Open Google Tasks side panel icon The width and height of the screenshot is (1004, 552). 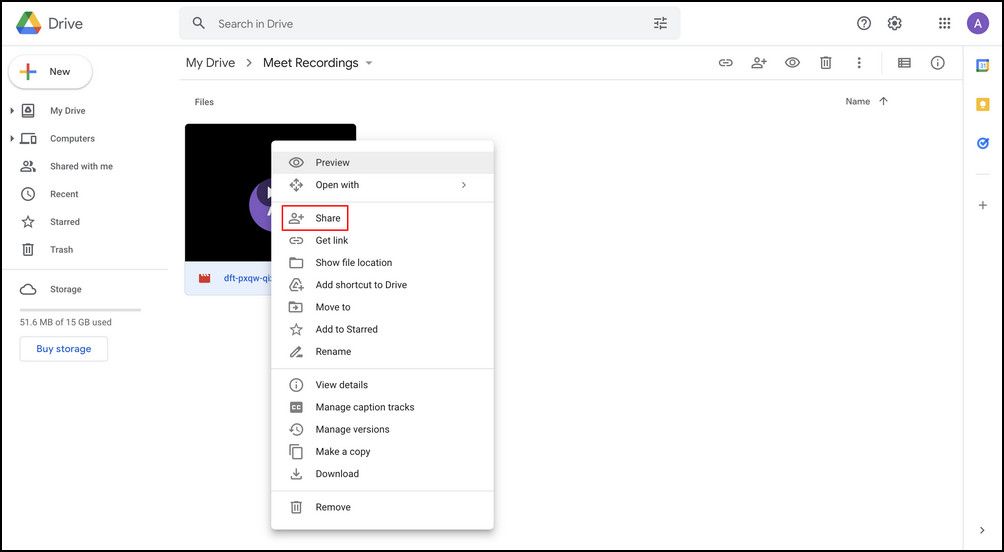pos(983,143)
